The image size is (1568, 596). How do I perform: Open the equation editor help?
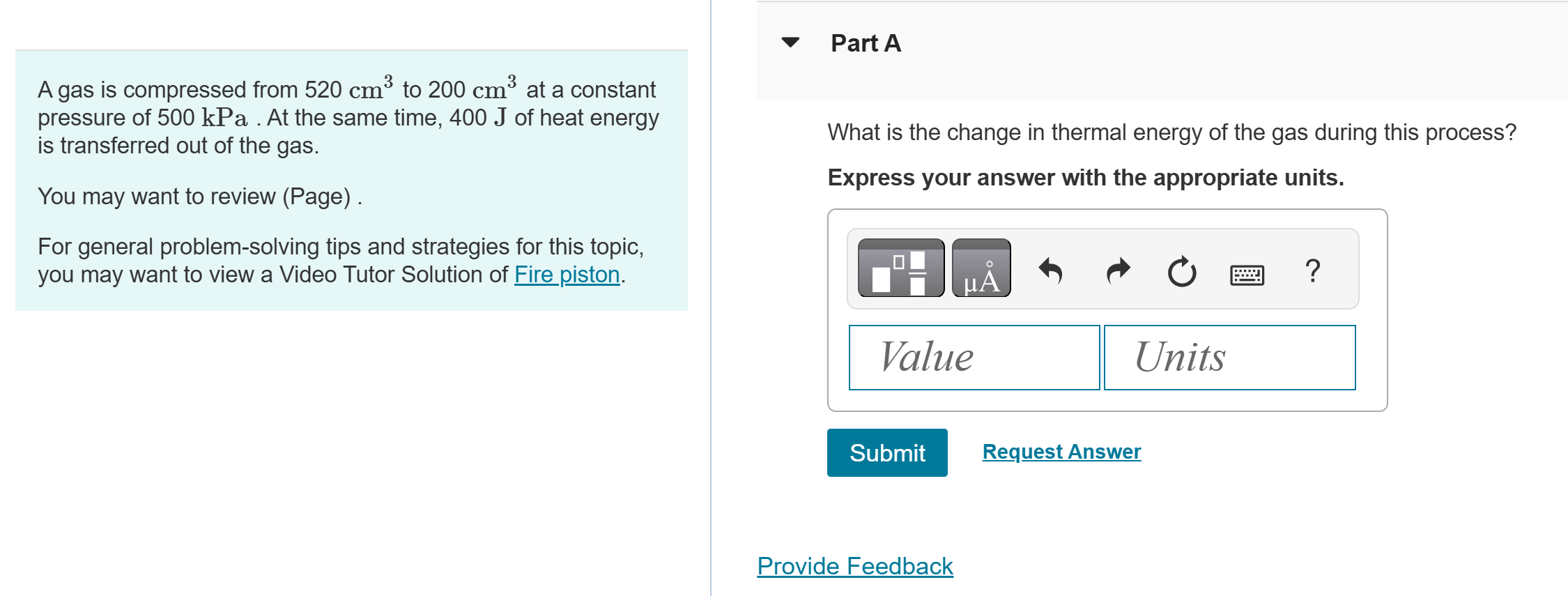tap(1313, 270)
